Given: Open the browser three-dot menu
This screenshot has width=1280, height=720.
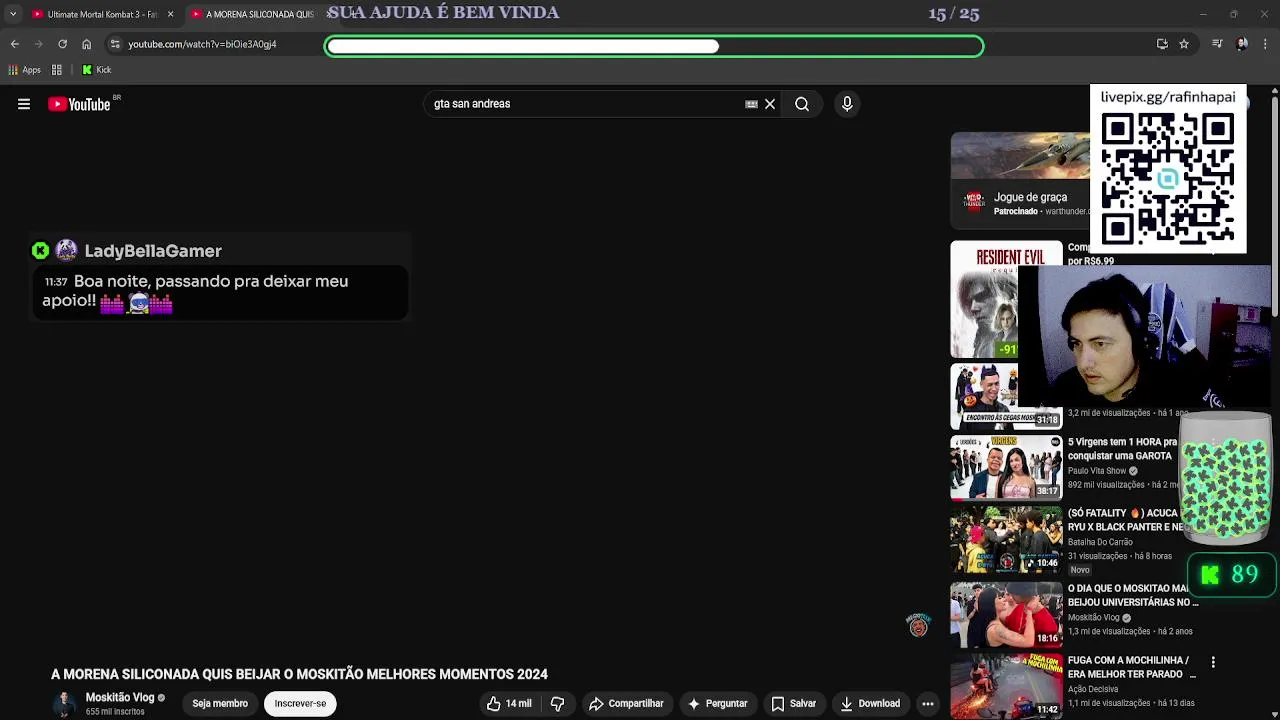Looking at the screenshot, I should pyautogui.click(x=1266, y=44).
